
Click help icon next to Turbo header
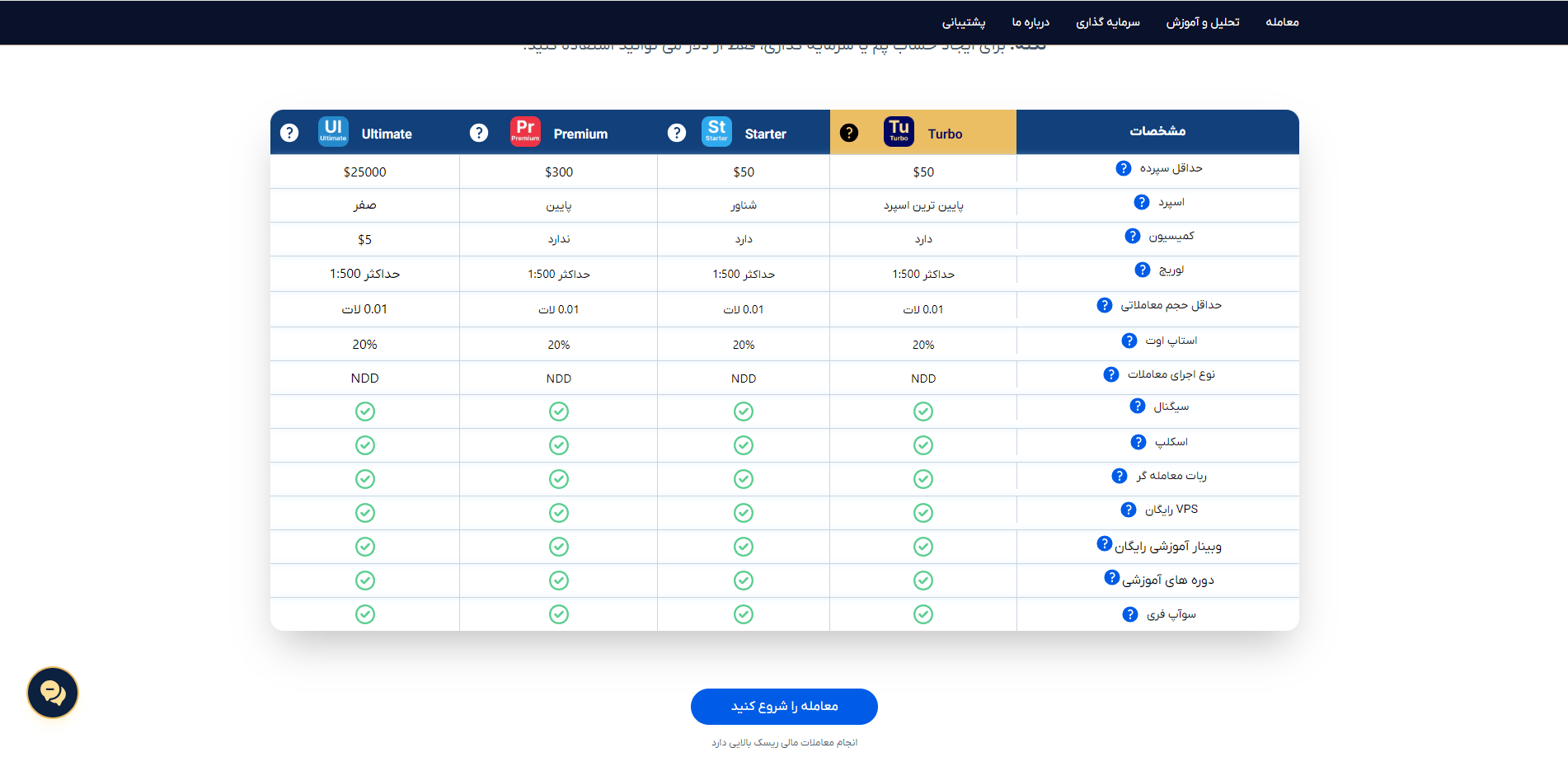(849, 133)
